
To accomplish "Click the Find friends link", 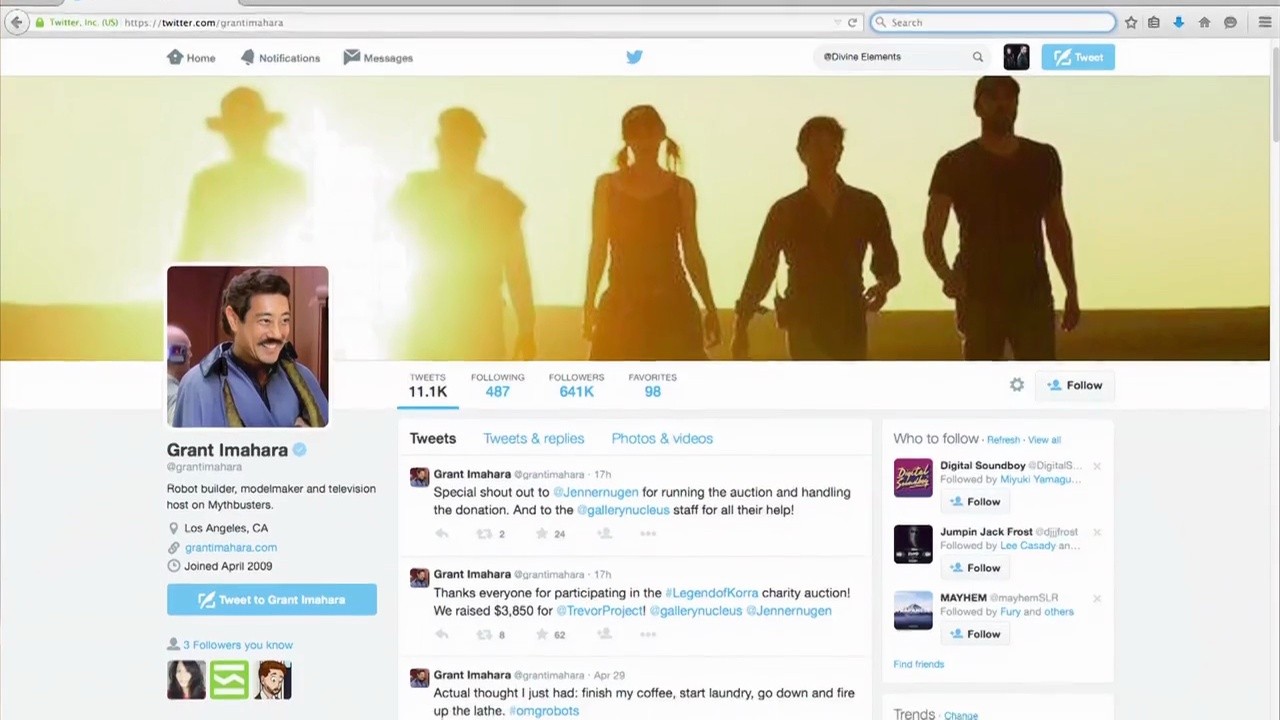I will 918,664.
